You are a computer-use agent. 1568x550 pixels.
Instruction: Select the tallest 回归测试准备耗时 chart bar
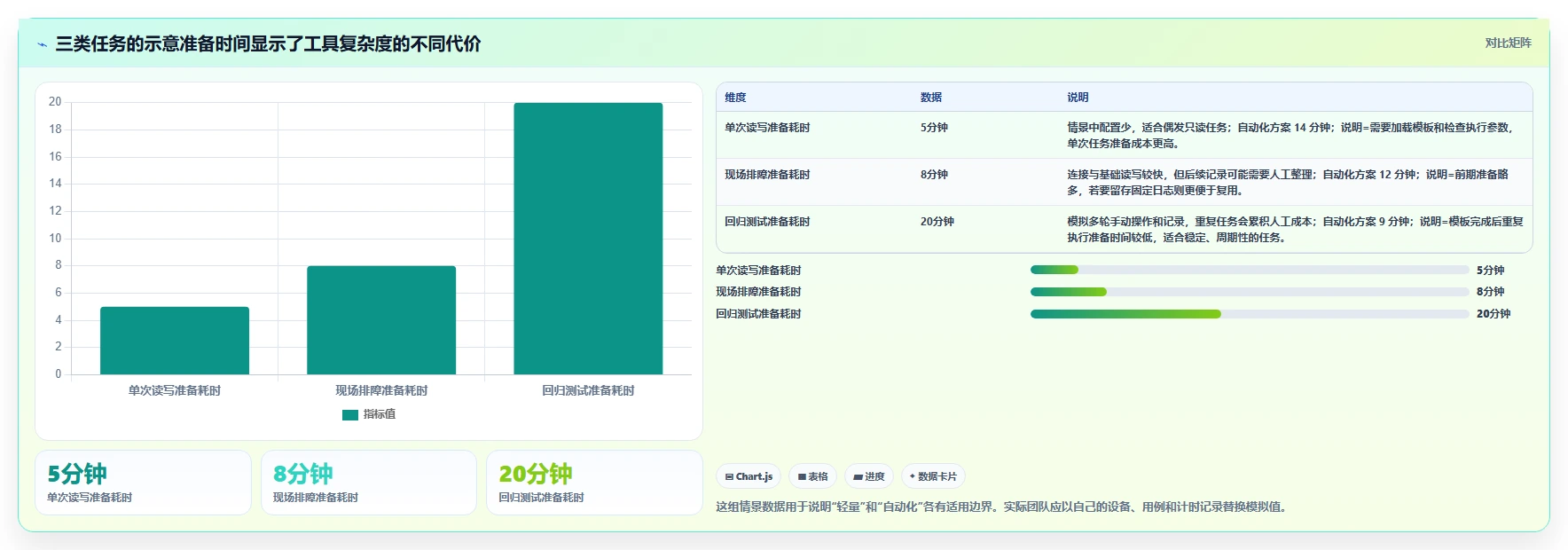tap(588, 239)
